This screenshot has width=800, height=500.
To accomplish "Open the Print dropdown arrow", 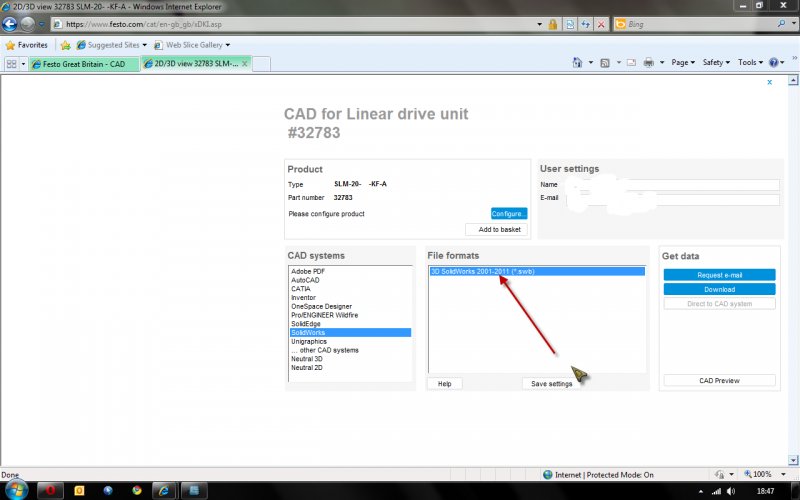I will [x=662, y=62].
